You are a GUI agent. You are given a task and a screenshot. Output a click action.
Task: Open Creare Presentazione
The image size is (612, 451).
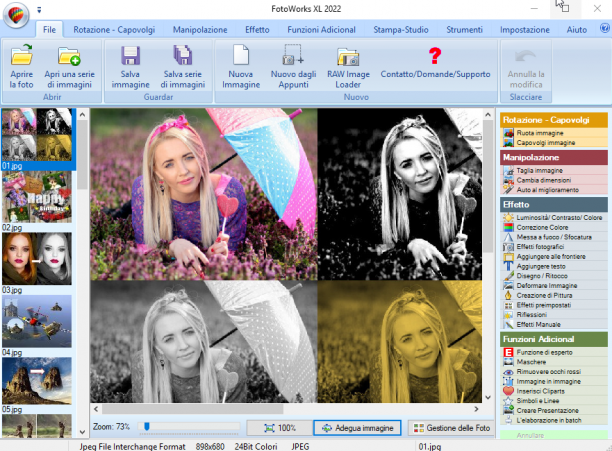[x=554, y=411]
